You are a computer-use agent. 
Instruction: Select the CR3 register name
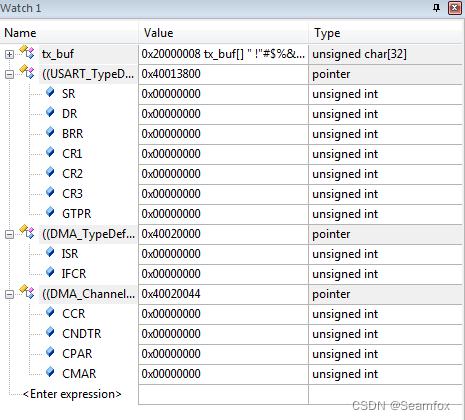pyautogui.click(x=72, y=194)
